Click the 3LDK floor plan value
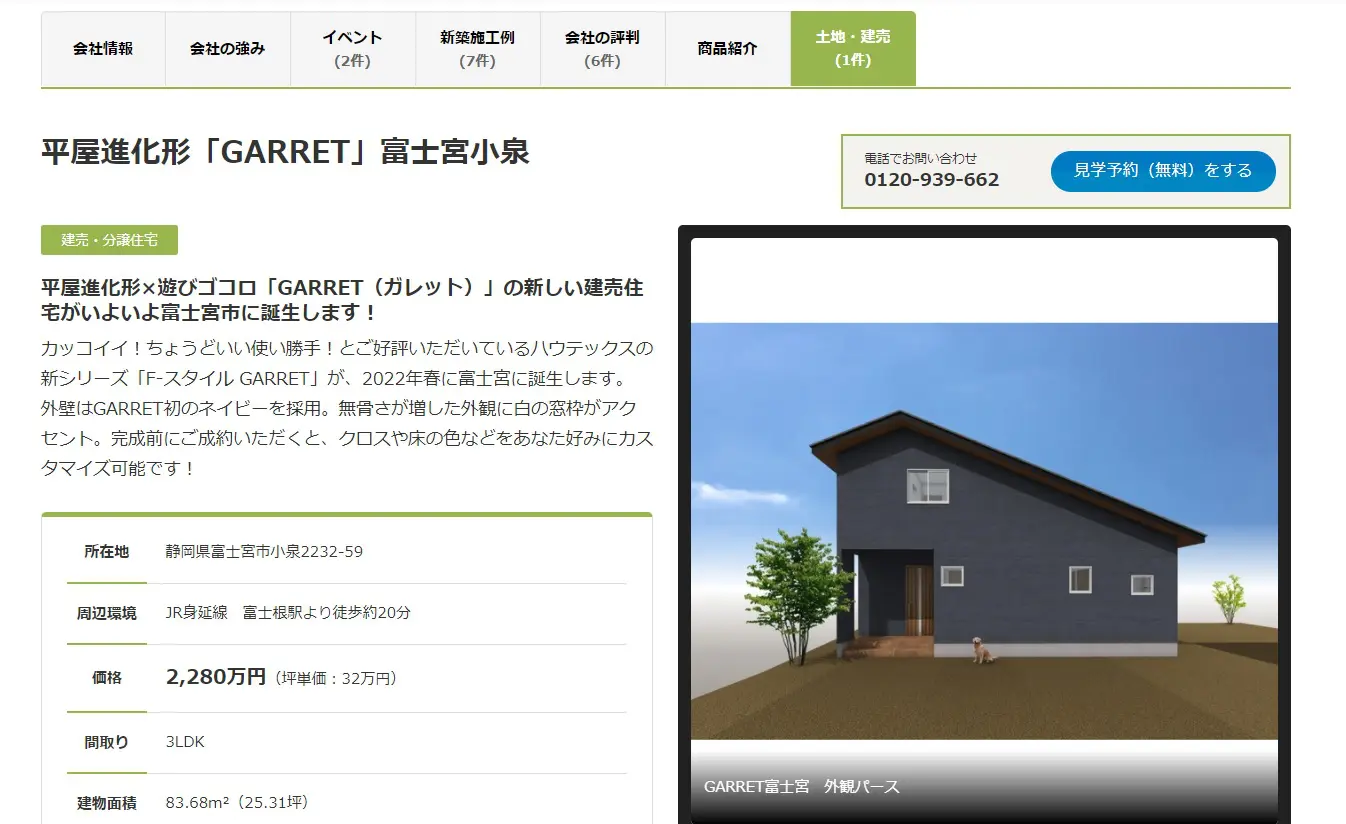Viewport: 1346px width, 824px height. [185, 742]
